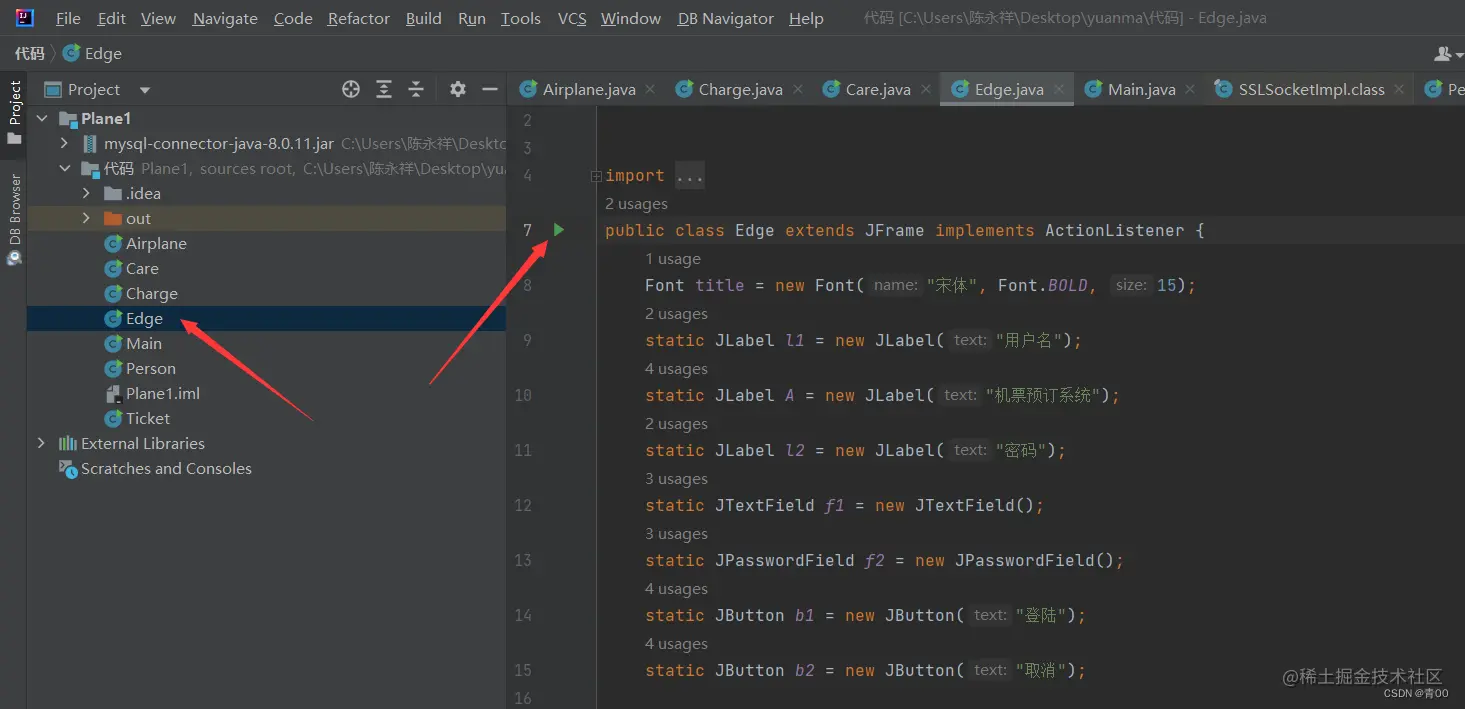This screenshot has width=1465, height=709.
Task: Open the File menu
Action: click(68, 18)
